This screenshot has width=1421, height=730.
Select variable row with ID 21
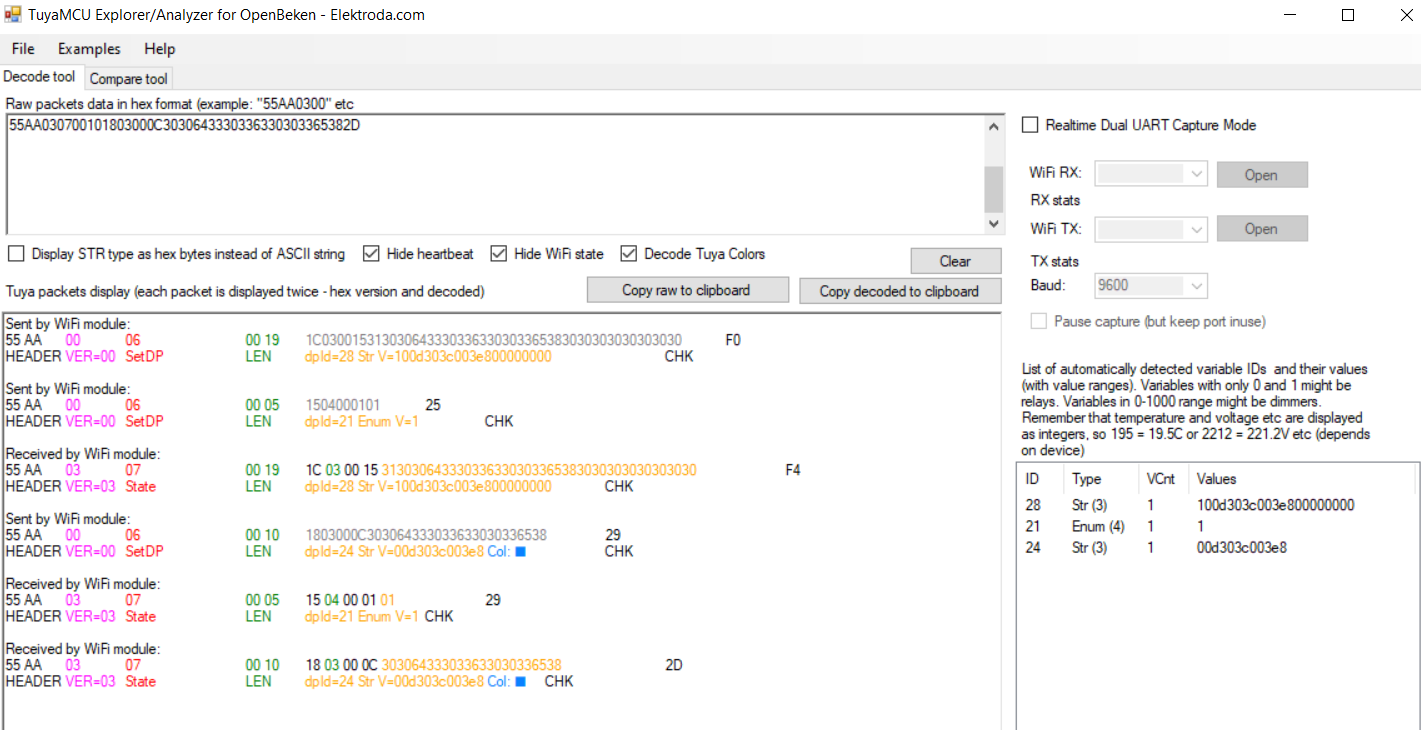pyautogui.click(x=1217, y=526)
